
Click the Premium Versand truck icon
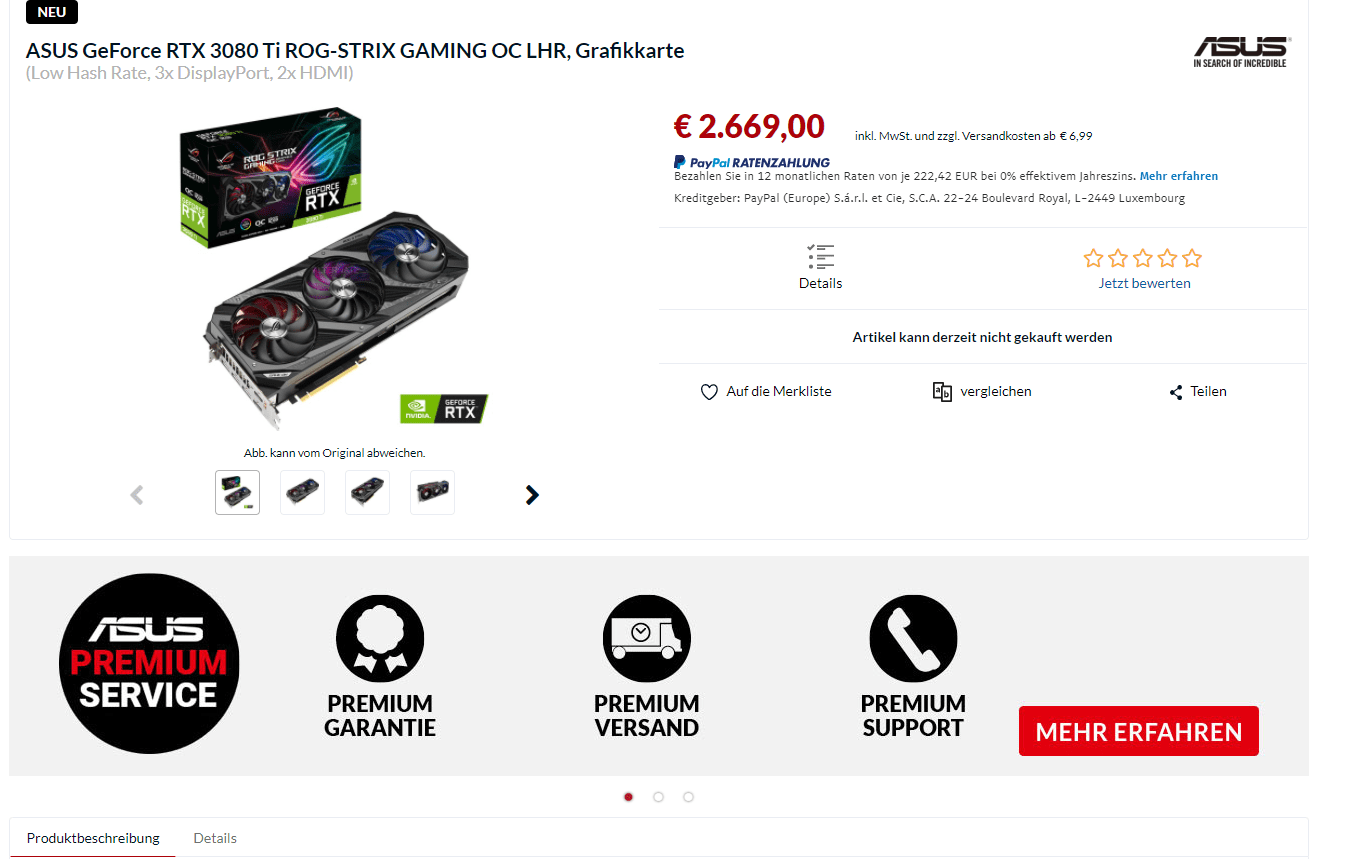[x=647, y=639]
